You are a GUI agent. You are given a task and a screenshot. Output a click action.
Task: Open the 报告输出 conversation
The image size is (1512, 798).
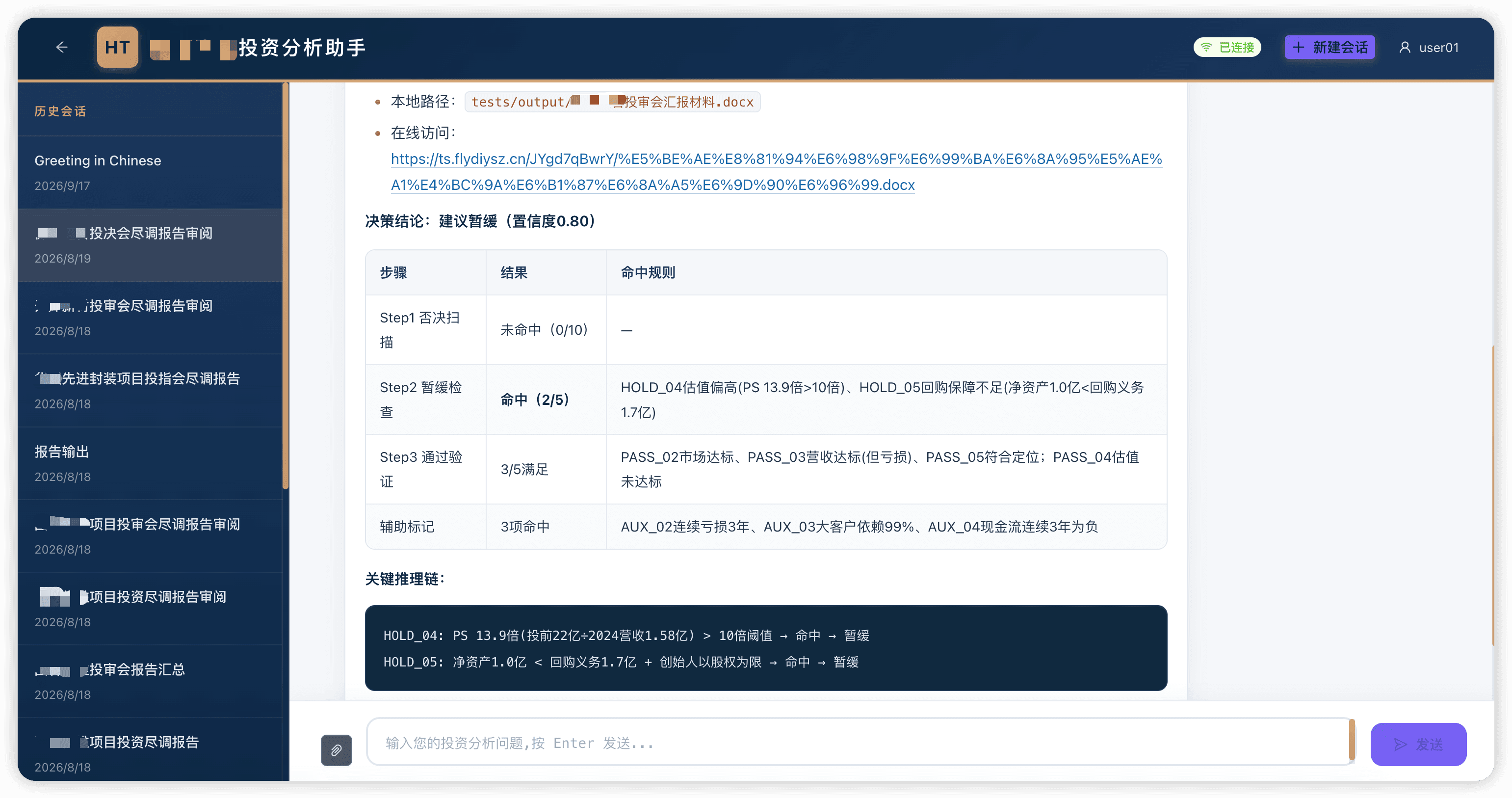[x=150, y=464]
